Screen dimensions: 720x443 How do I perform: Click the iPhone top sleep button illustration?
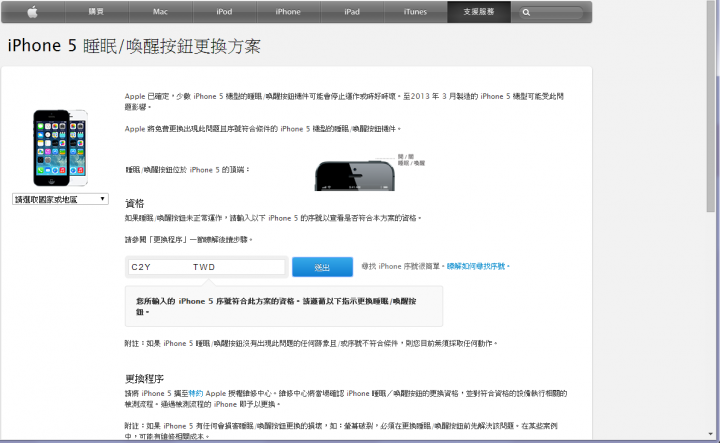click(354, 175)
